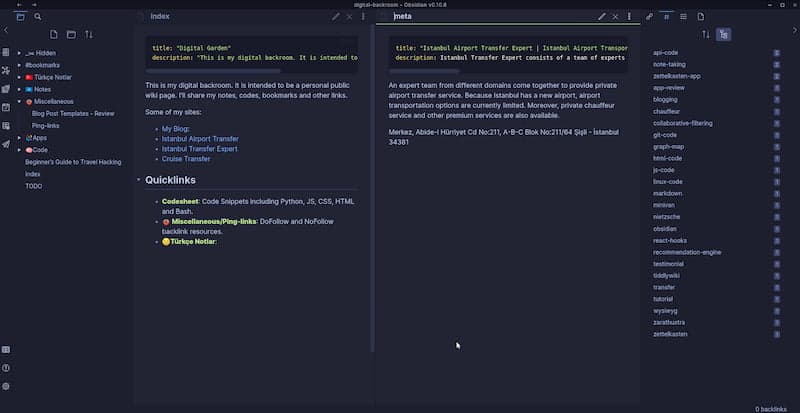The height and width of the screenshot is (413, 800).
Task: Open the TODO note
Action: pos(34,186)
